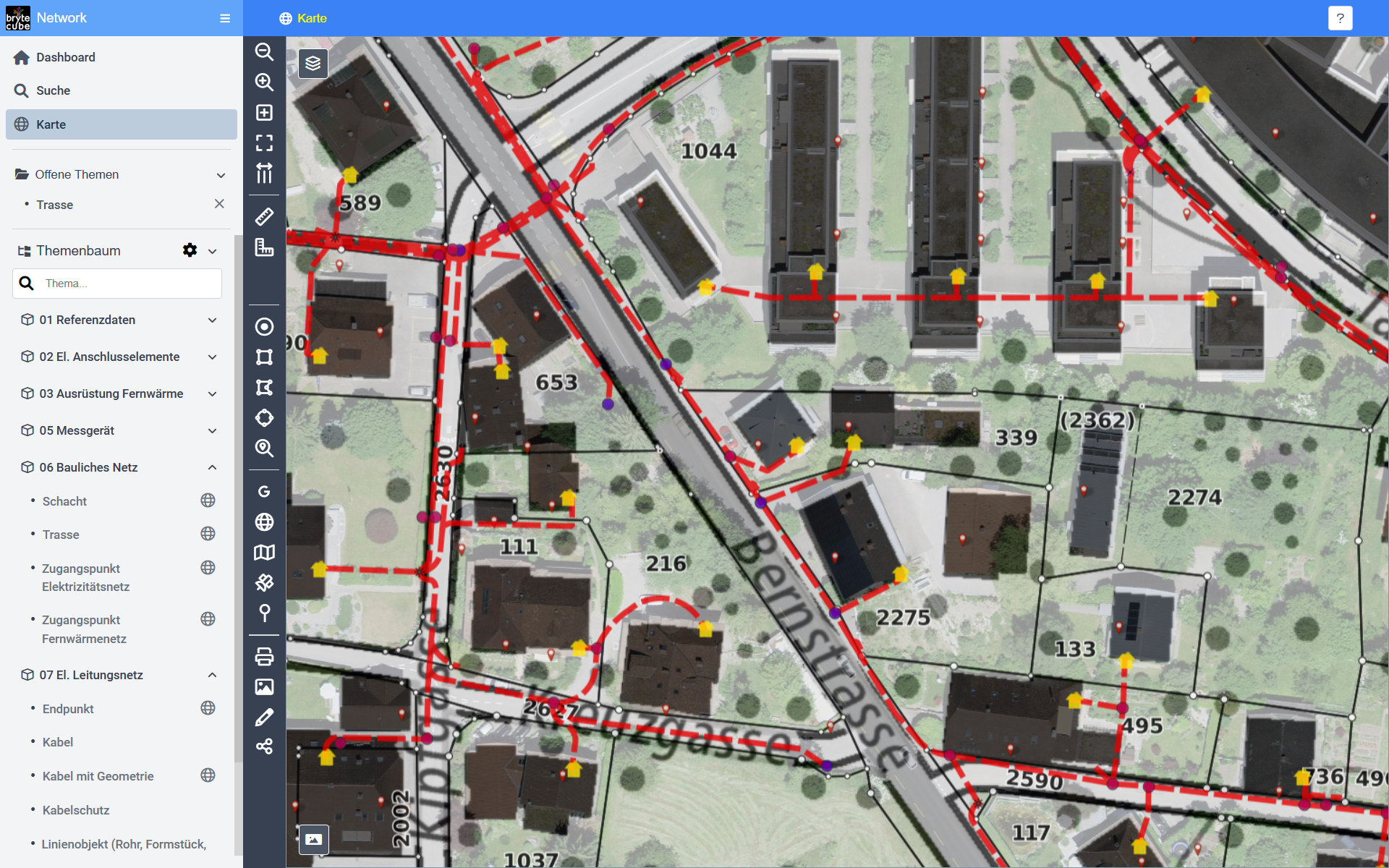Click the zoom in magnifier icon
1389x868 pixels.
pos(264,82)
